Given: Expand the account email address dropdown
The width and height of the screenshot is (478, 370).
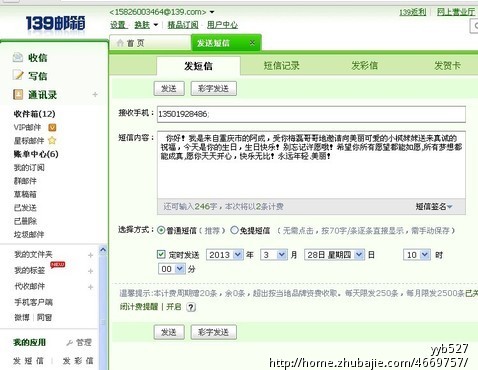Looking at the screenshot, I should click(x=212, y=12).
